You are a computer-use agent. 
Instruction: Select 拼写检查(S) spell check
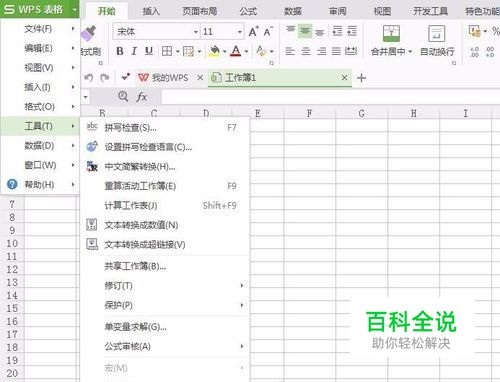165,128
